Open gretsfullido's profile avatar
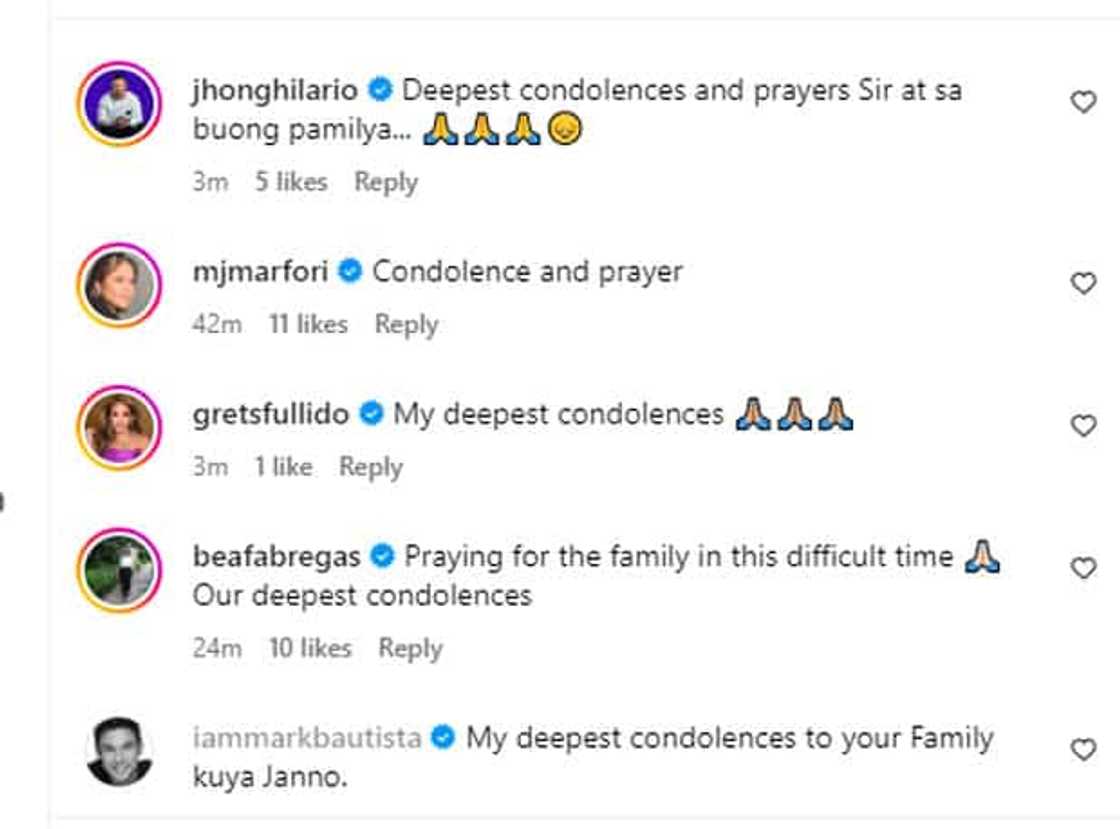This screenshot has height=829, width=1120. click(x=119, y=428)
